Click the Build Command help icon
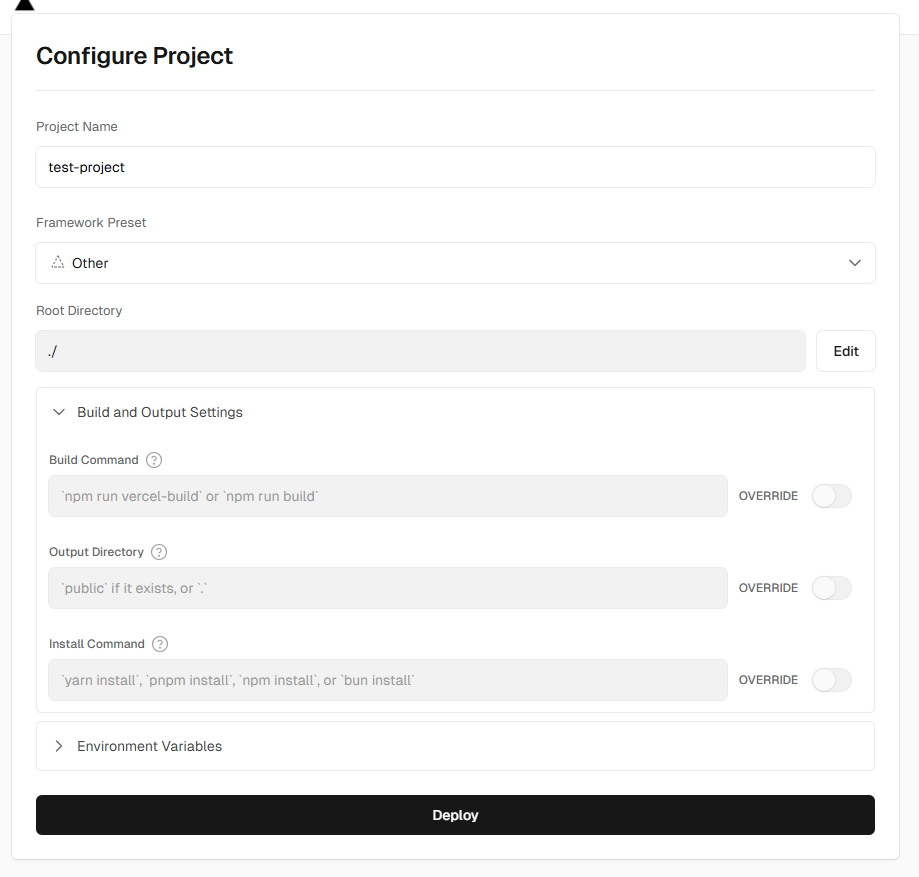 tap(154, 460)
